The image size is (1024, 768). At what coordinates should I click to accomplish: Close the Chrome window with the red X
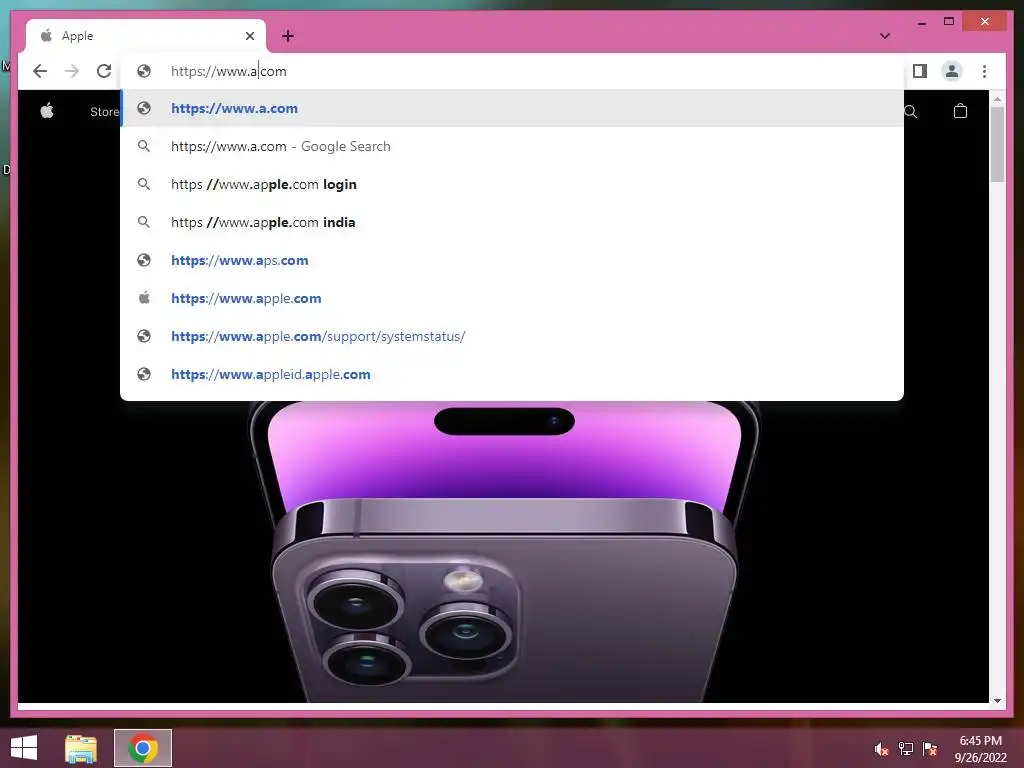pos(985,22)
